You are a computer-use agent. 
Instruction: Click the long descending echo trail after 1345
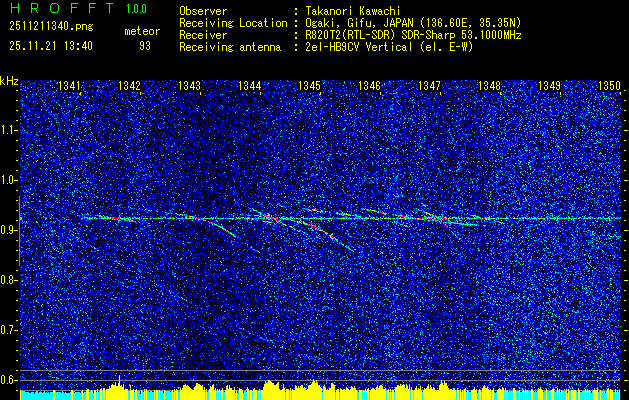point(325,235)
